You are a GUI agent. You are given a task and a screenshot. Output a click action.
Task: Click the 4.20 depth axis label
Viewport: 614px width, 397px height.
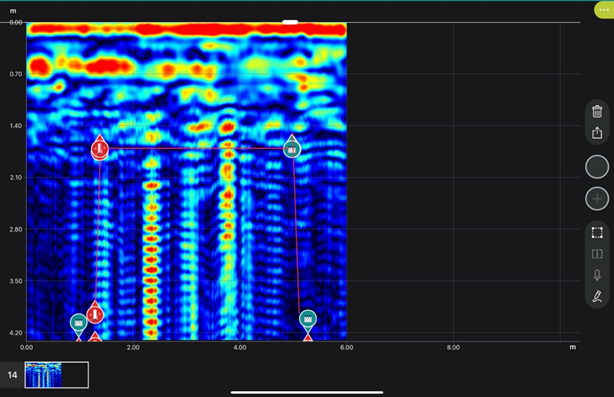(x=16, y=333)
